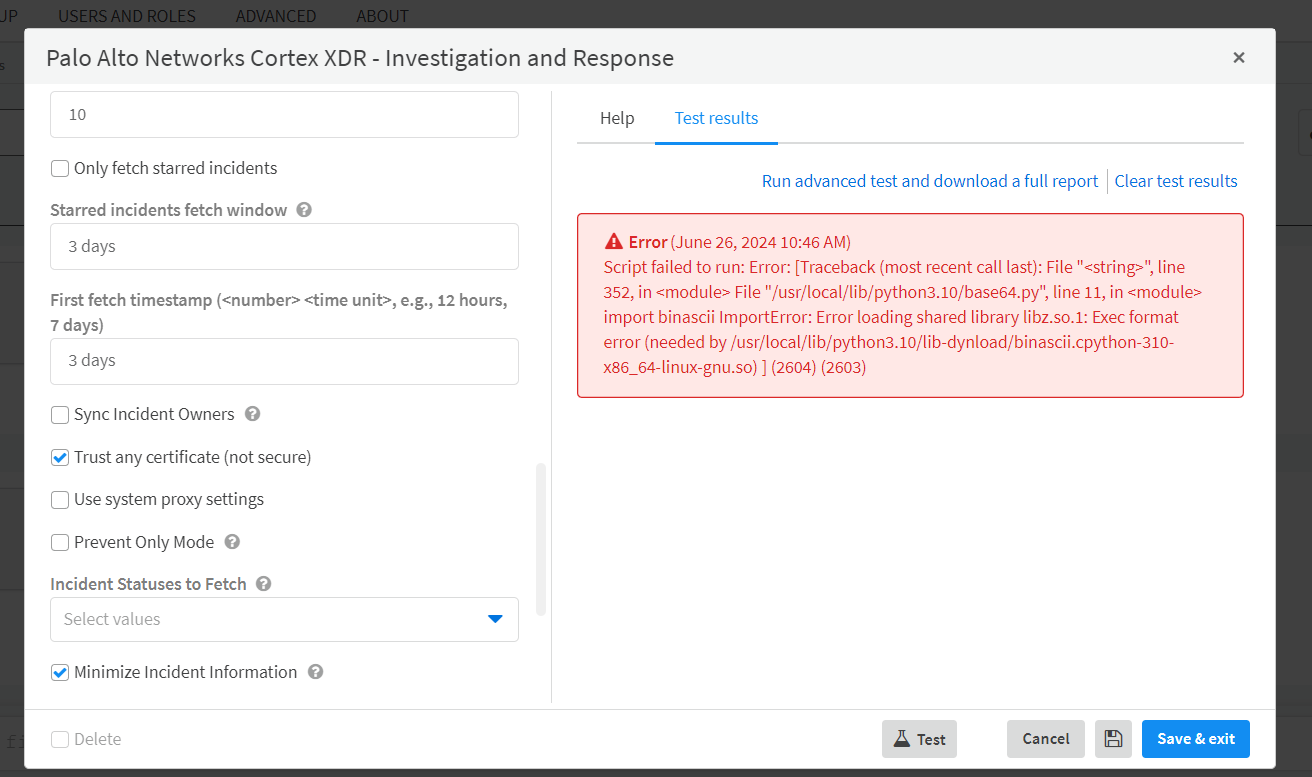This screenshot has height=777, width=1312.
Task: Click help icon next to Prevent Only Mode
Action: 232,542
